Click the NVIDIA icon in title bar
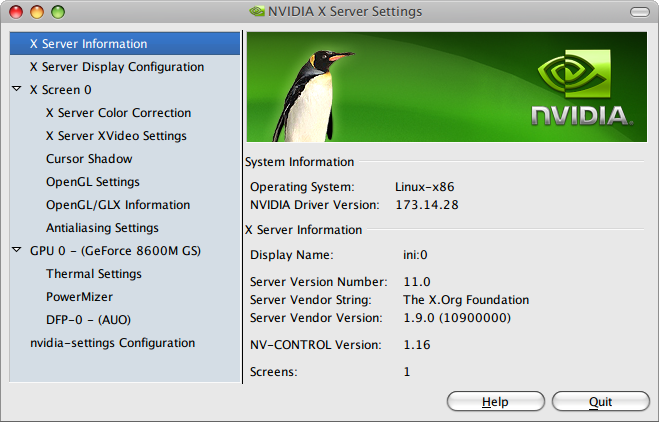 point(256,11)
